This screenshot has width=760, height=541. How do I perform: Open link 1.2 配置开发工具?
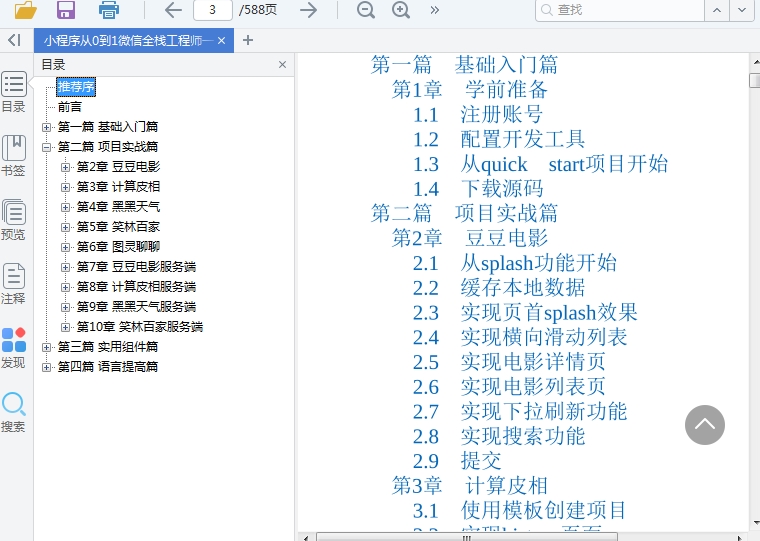(x=499, y=139)
